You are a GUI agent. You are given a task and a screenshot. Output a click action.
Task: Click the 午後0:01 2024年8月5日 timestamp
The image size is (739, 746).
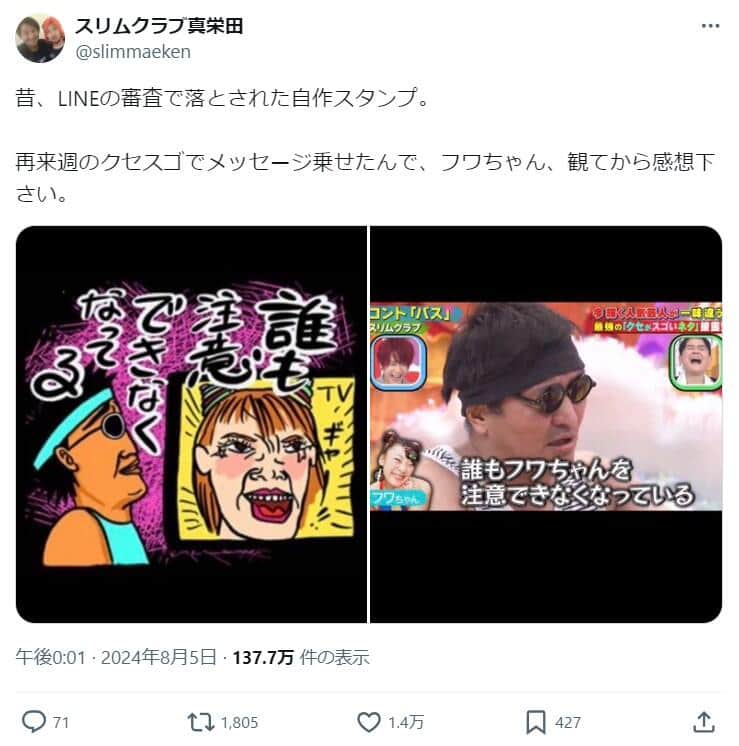116,658
